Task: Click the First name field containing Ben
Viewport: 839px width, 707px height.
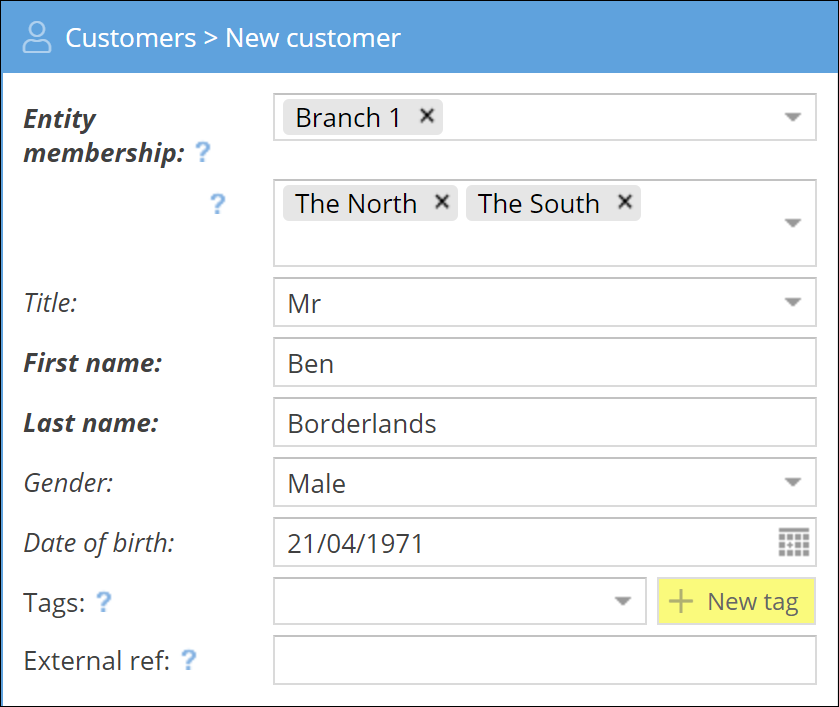Action: point(544,363)
